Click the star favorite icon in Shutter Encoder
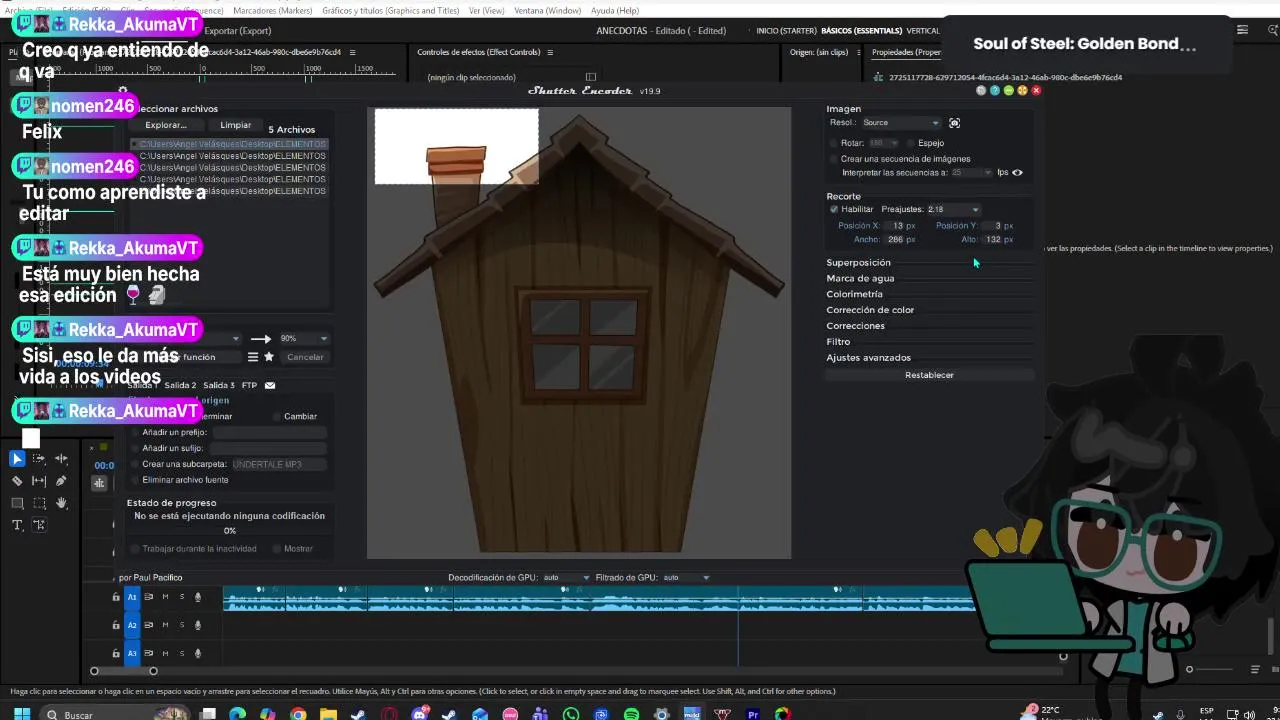1280x720 pixels. click(x=269, y=357)
